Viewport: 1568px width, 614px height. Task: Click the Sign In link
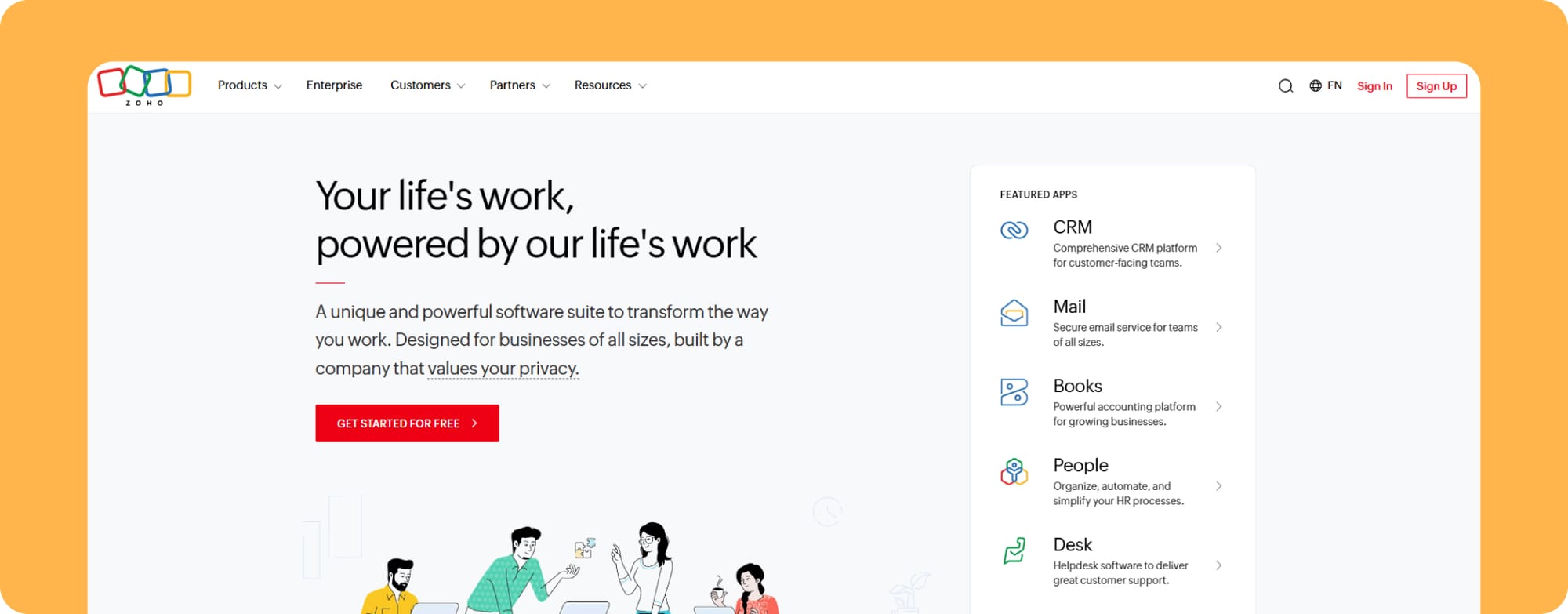pyautogui.click(x=1374, y=86)
